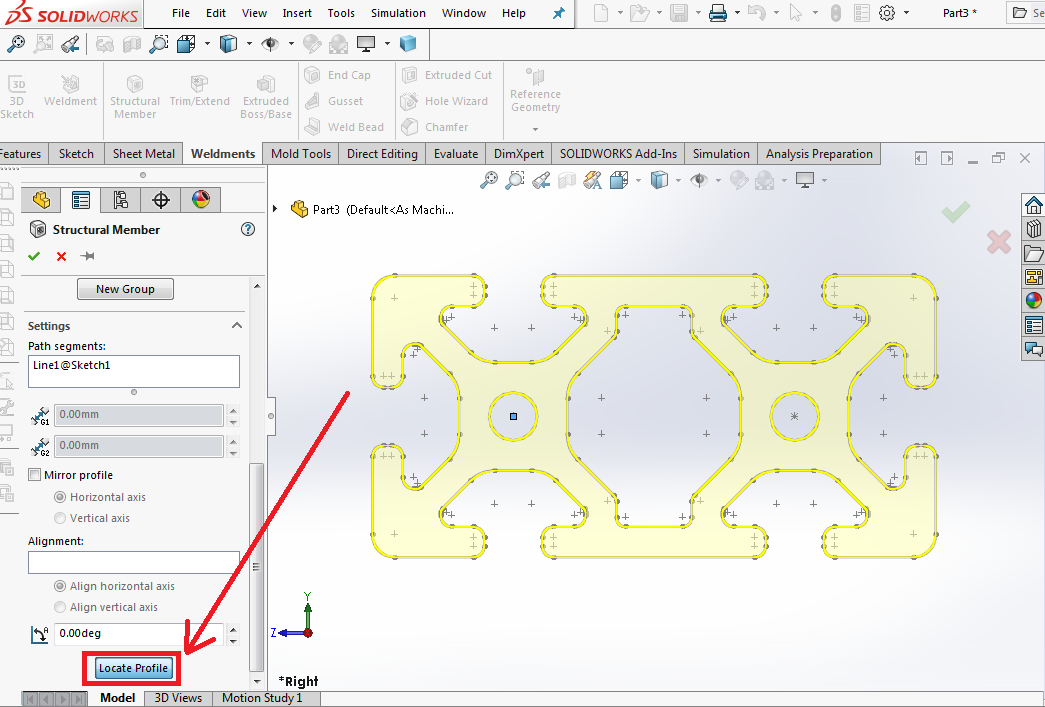
Task: Open the DisplayManager color ball tab
Action: click(201, 200)
